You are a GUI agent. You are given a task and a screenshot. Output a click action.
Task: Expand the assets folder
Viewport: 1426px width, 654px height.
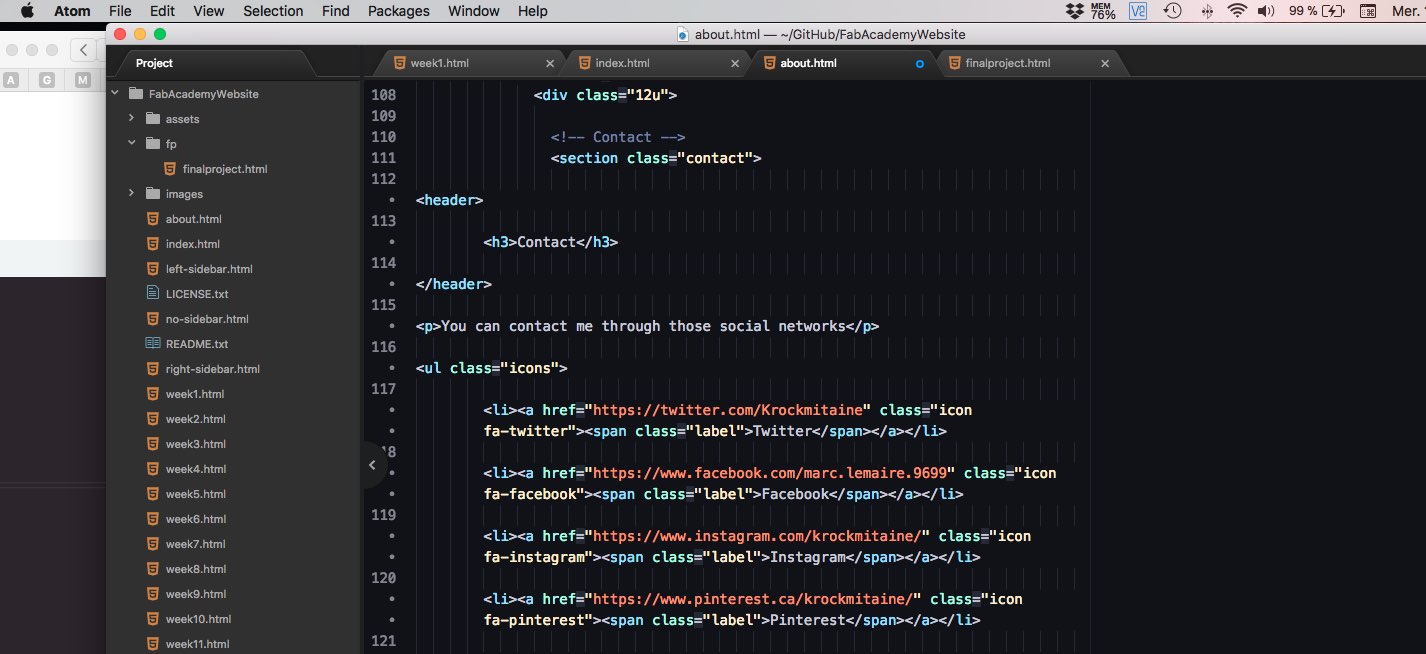(131, 119)
